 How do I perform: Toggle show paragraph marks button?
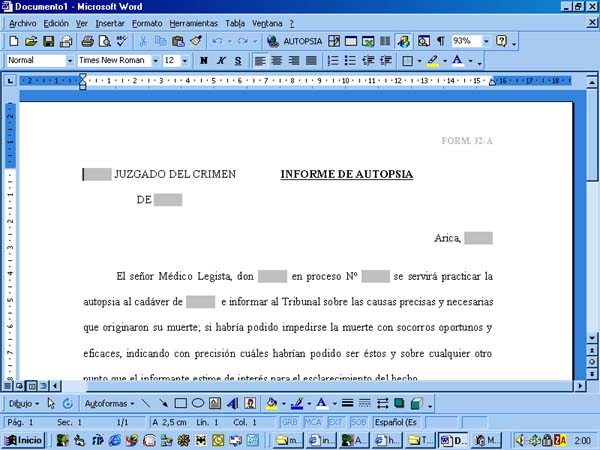pyautogui.click(x=440, y=41)
